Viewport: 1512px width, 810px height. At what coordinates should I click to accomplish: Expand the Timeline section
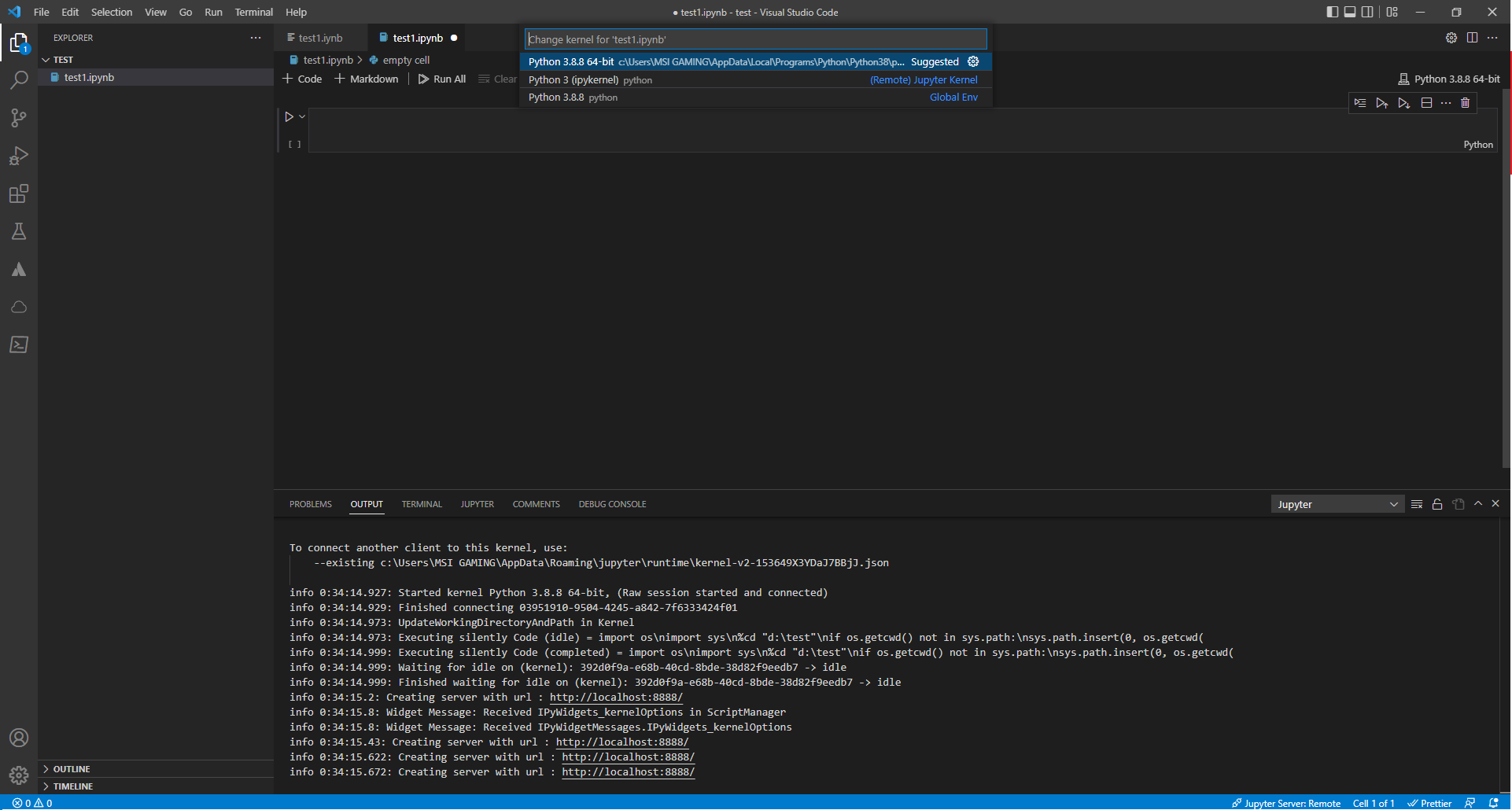[72, 786]
